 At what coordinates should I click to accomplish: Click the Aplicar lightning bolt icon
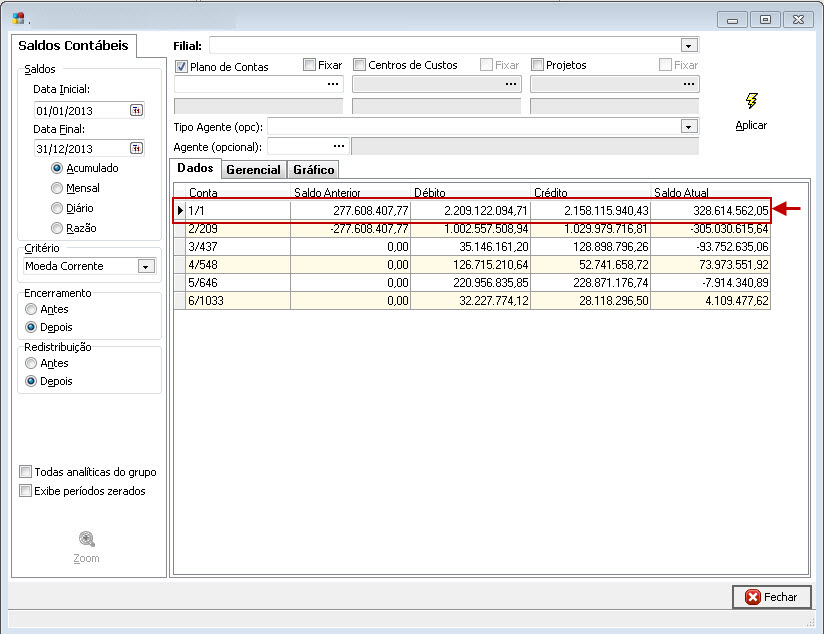click(751, 102)
